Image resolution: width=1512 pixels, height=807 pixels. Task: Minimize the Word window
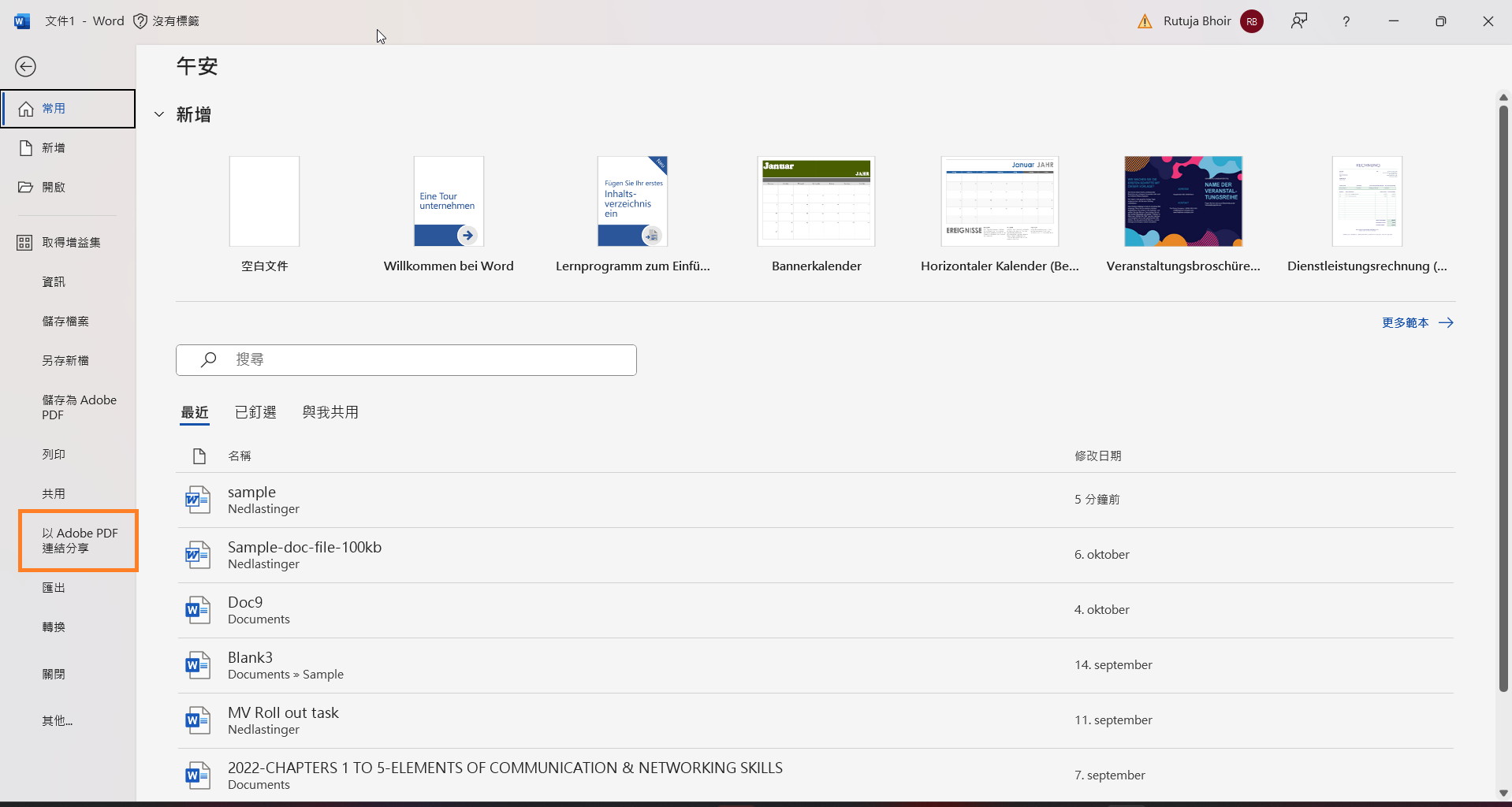[x=1394, y=21]
